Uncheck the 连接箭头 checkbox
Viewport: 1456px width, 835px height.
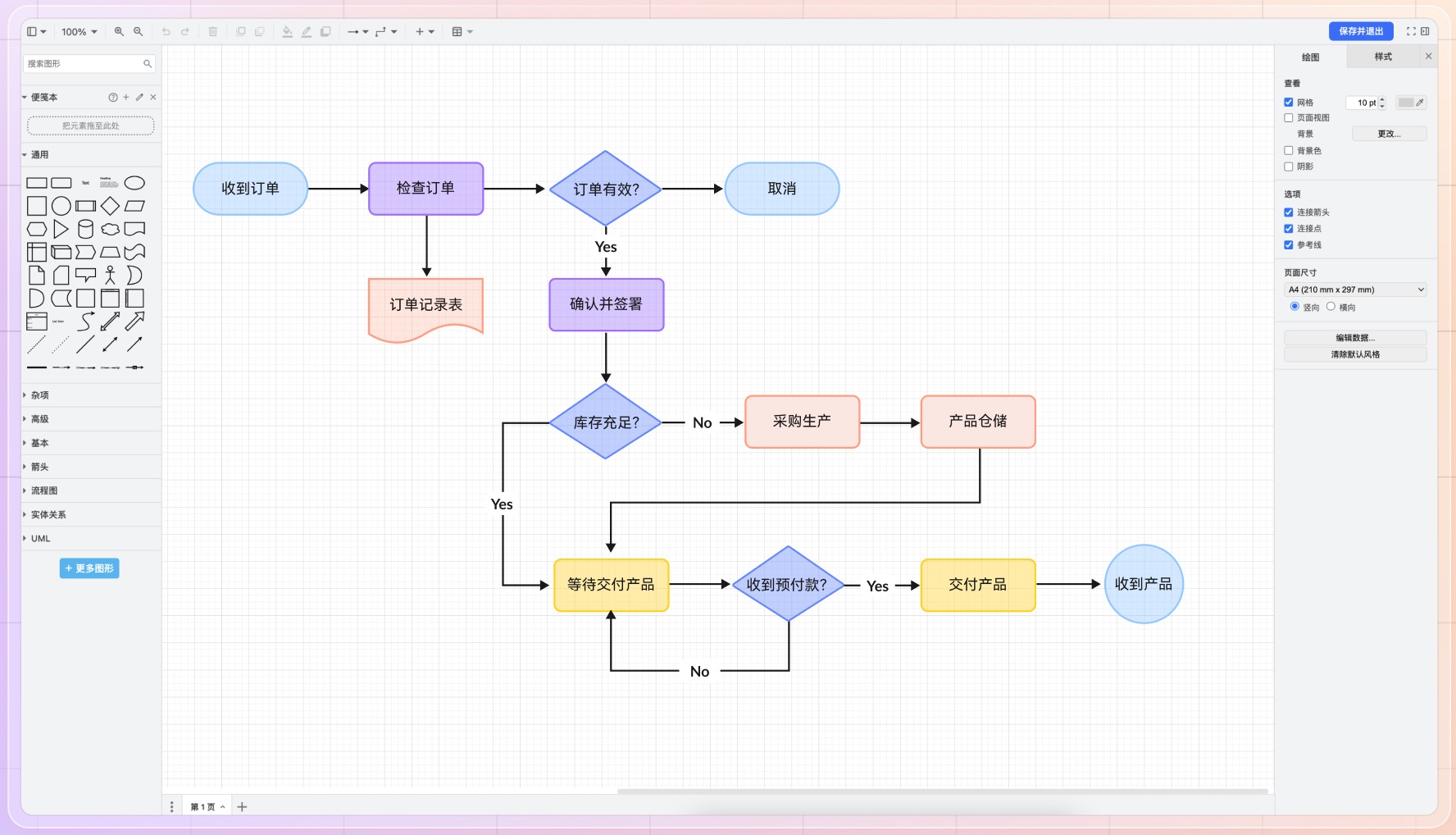pyautogui.click(x=1289, y=212)
